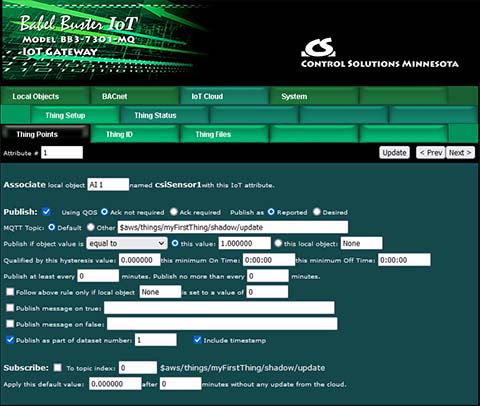The image size is (480, 406).
Task: Open the 'equal to' comparison dropdown
Action: (127, 243)
